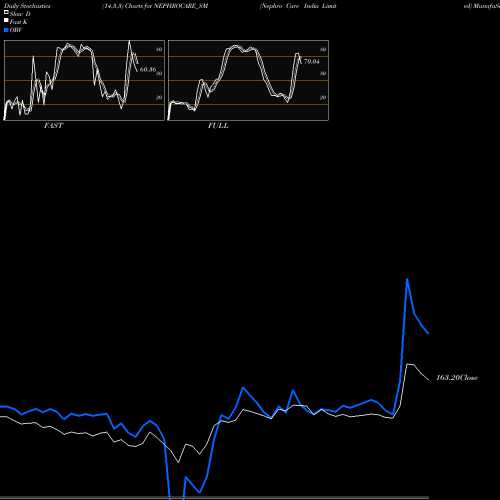This screenshot has height=500, width=500.
Task: Click the blue OBV legend swatch
Action: pyautogui.click(x=6, y=30)
